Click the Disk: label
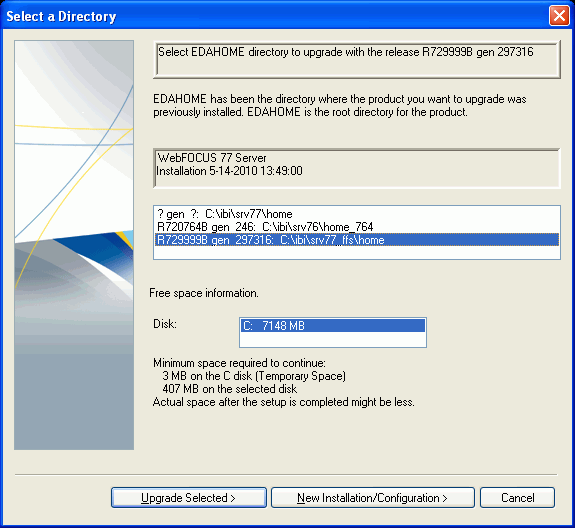This screenshot has height=528, width=575. click(x=165, y=324)
